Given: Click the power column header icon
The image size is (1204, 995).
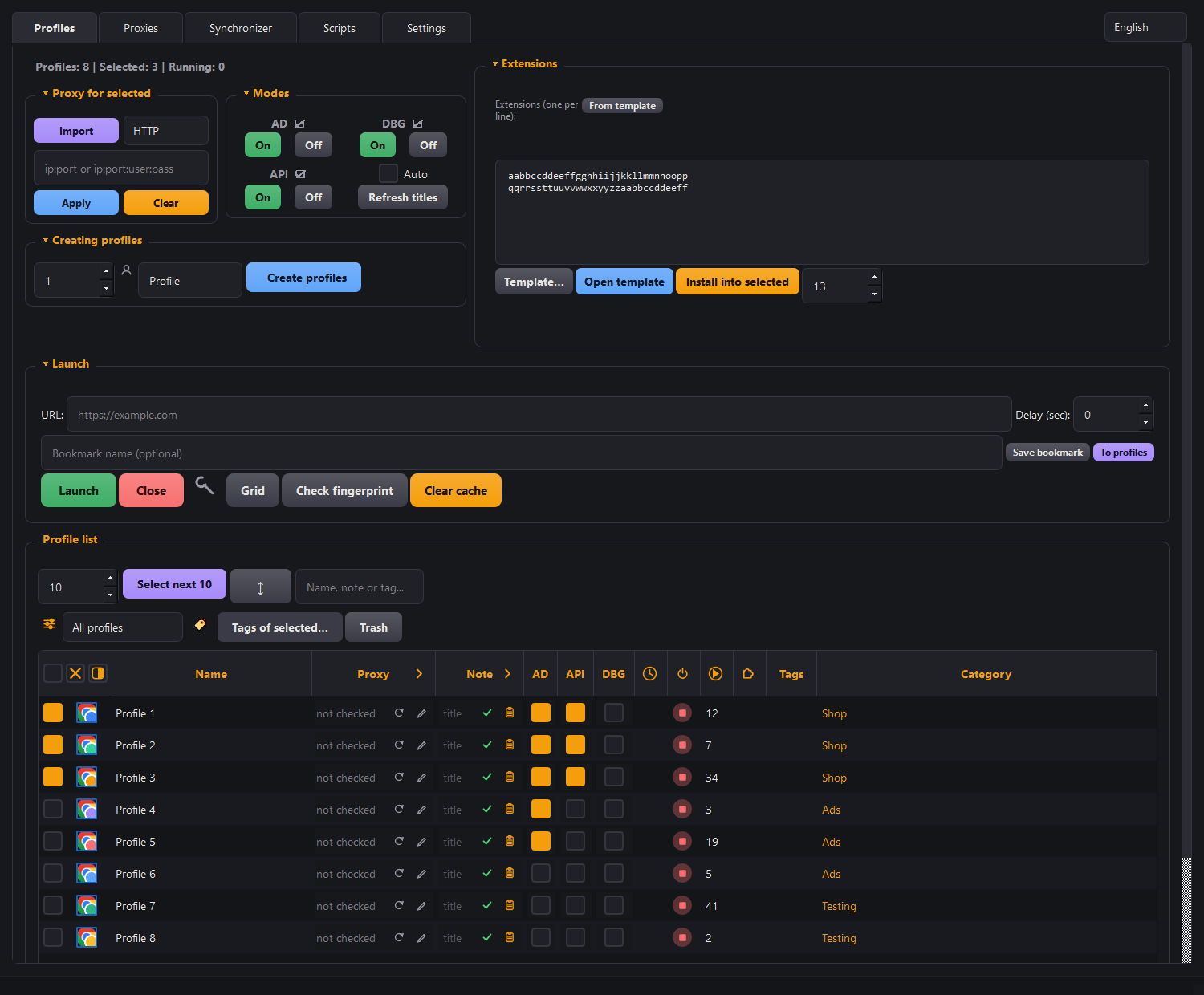Looking at the screenshot, I should click(x=683, y=674).
